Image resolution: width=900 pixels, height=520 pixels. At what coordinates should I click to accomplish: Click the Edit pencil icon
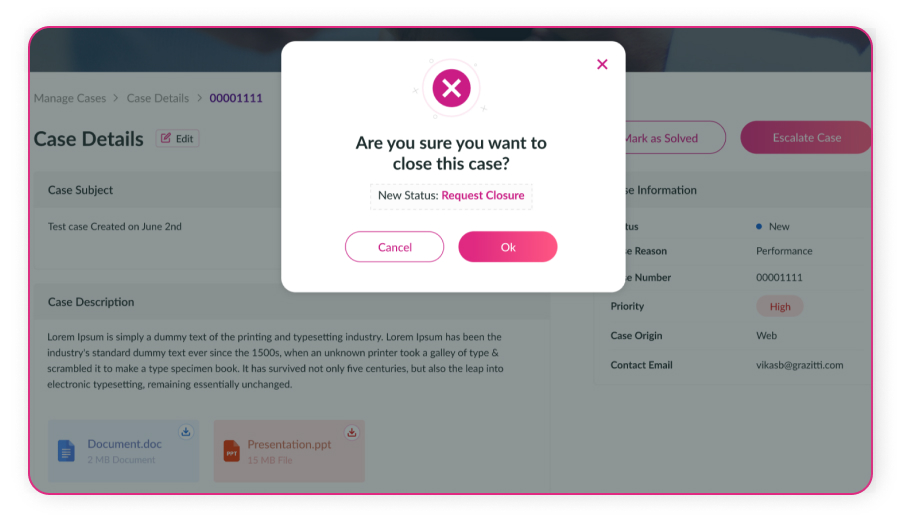[166, 139]
